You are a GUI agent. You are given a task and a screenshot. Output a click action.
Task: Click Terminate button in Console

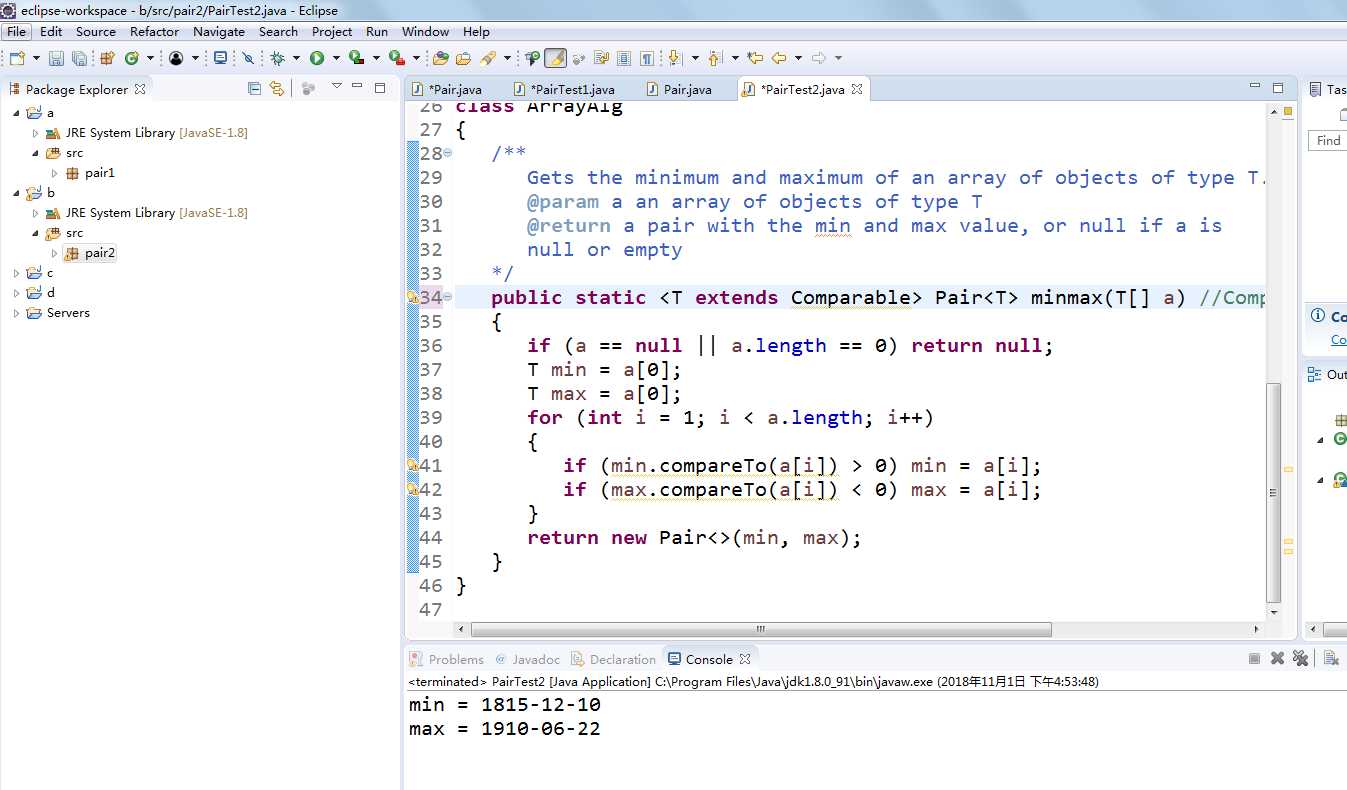point(1254,658)
